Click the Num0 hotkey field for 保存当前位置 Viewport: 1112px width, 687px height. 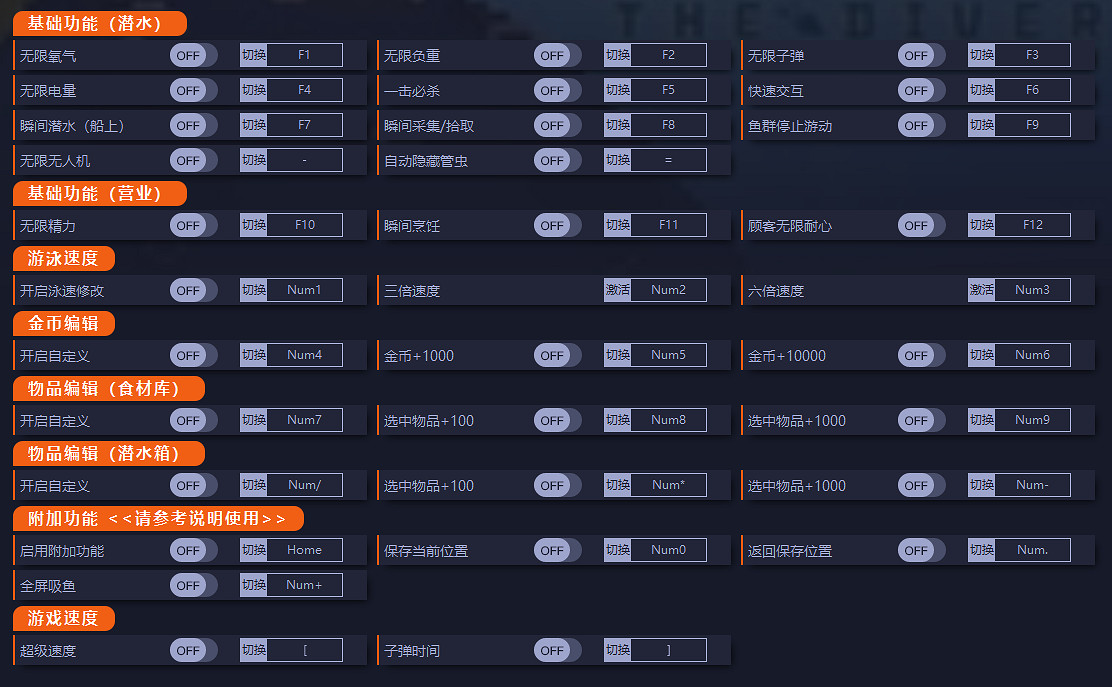pyautogui.click(x=669, y=549)
